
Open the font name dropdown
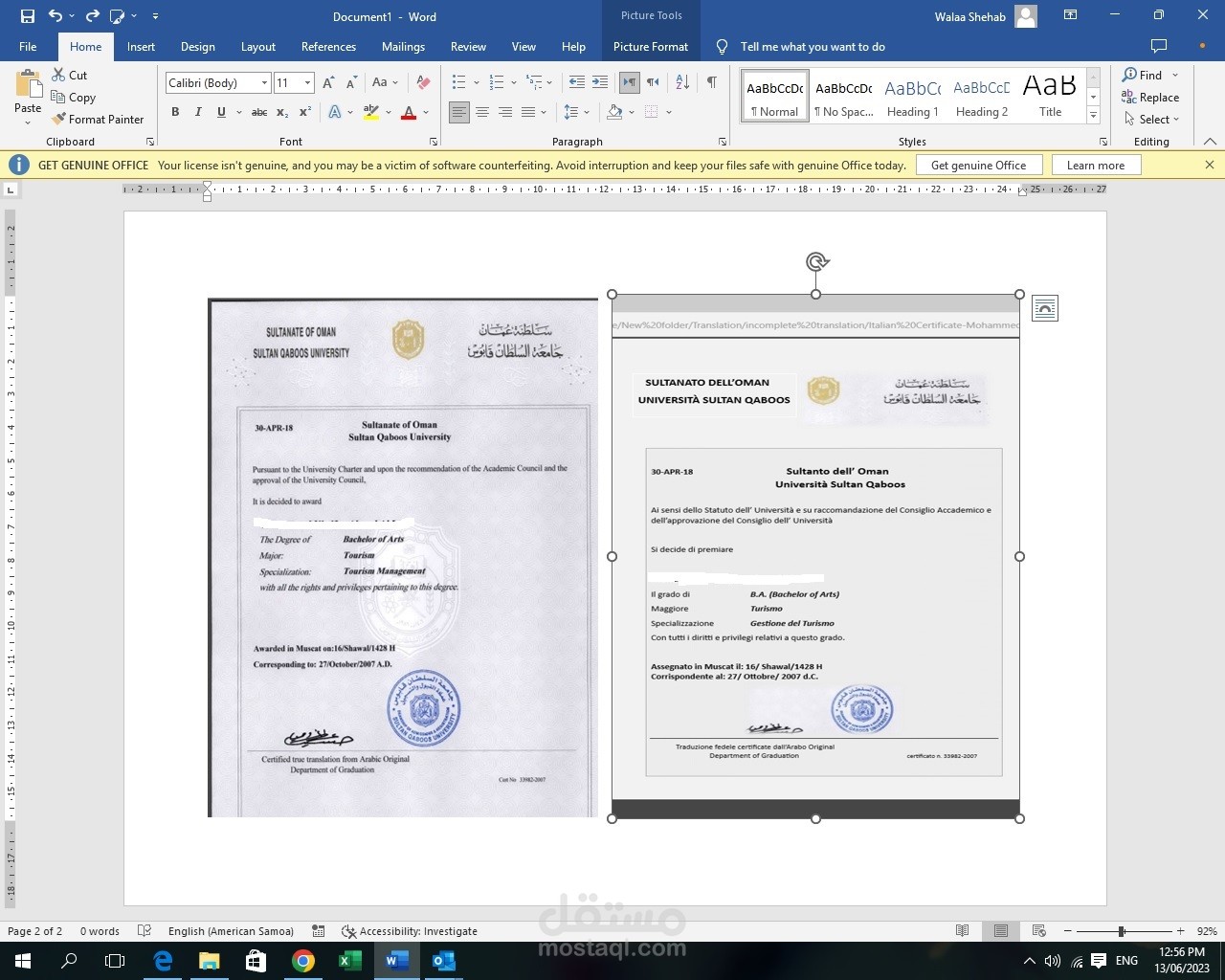click(264, 83)
